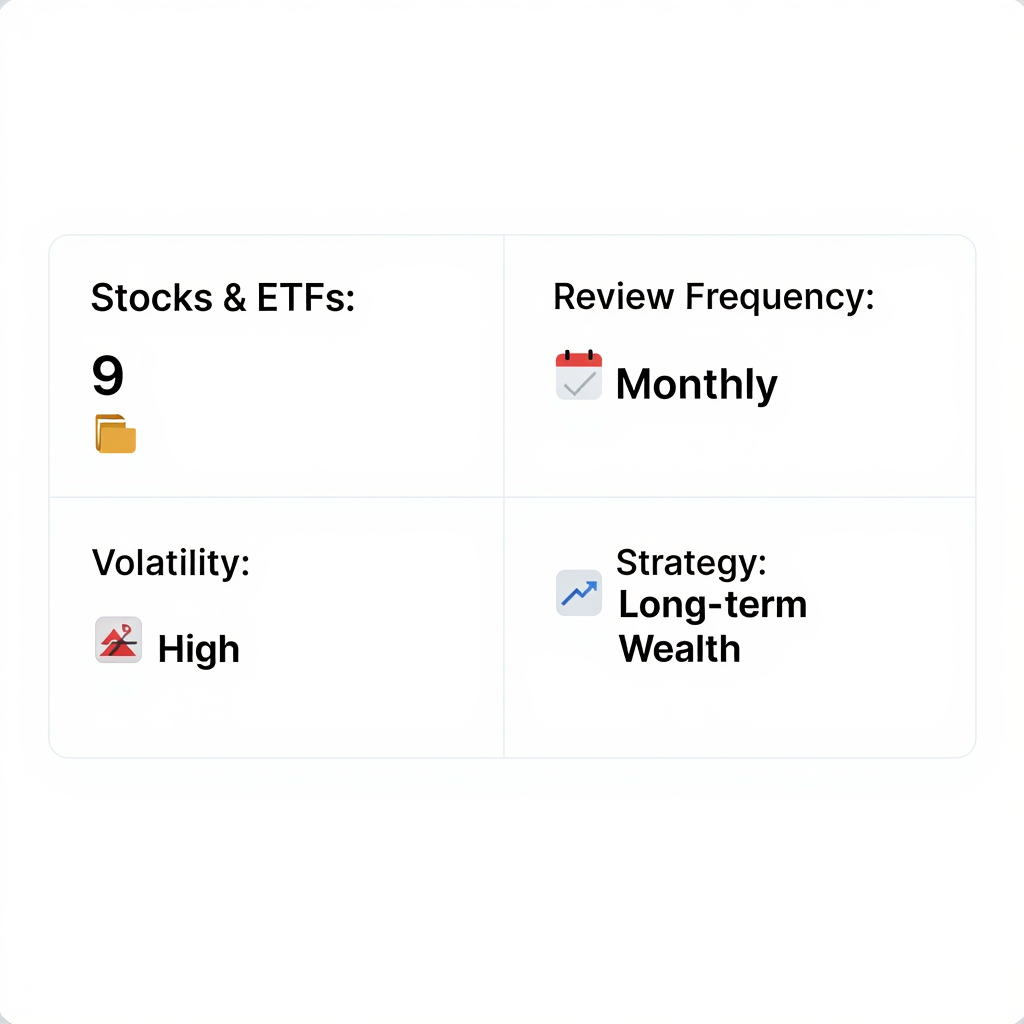This screenshot has width=1024, height=1024.
Task: Click the blue trend chart Strategy icon
Action: (x=579, y=593)
